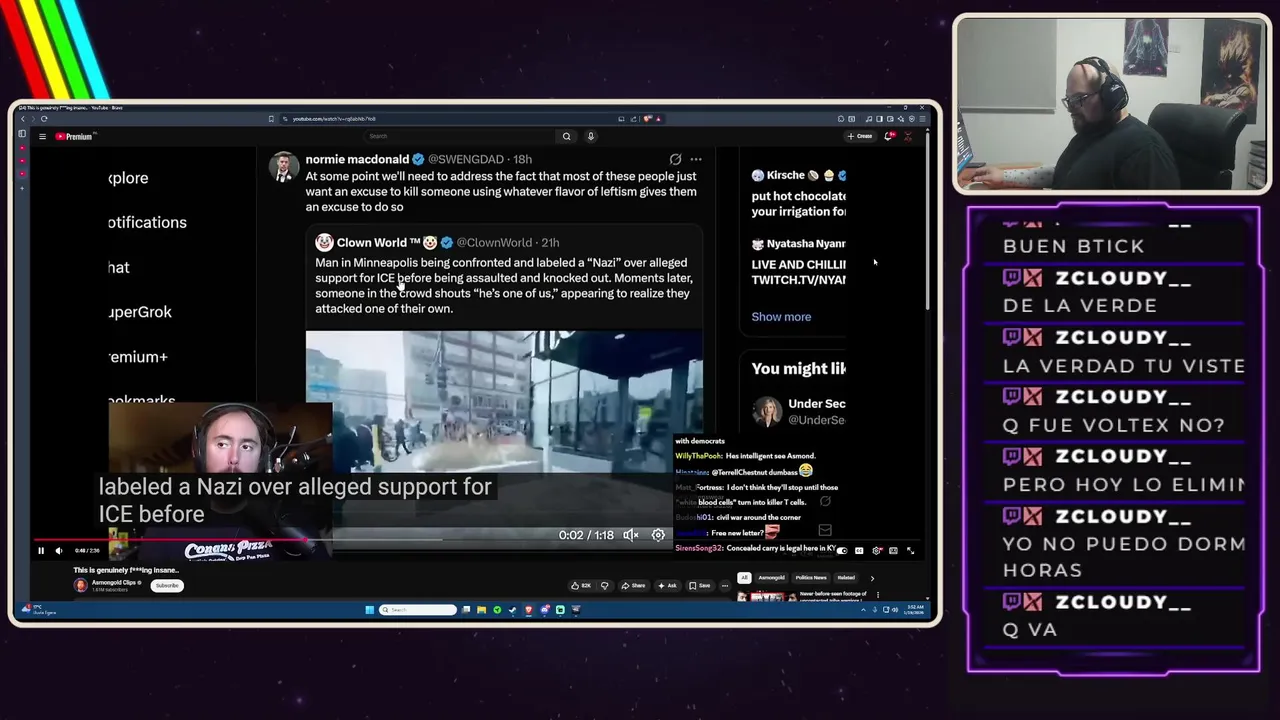Dislike the video with thumbs down
Image resolution: width=1280 pixels, height=720 pixels.
tap(604, 585)
